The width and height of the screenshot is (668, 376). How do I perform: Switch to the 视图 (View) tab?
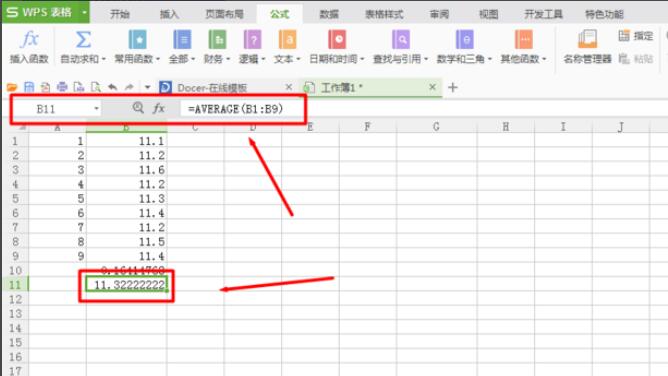[489, 14]
